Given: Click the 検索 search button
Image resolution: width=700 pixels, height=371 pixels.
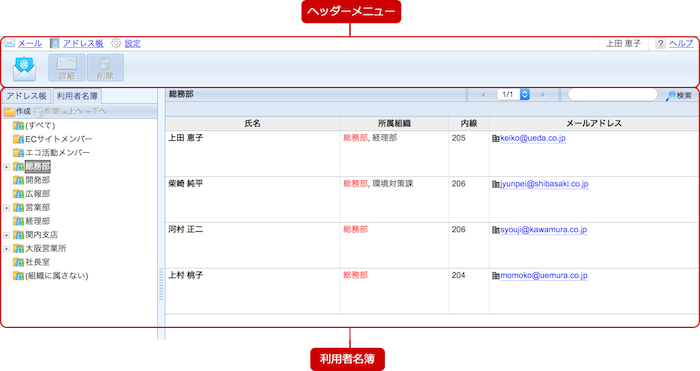Looking at the screenshot, I should click(680, 96).
